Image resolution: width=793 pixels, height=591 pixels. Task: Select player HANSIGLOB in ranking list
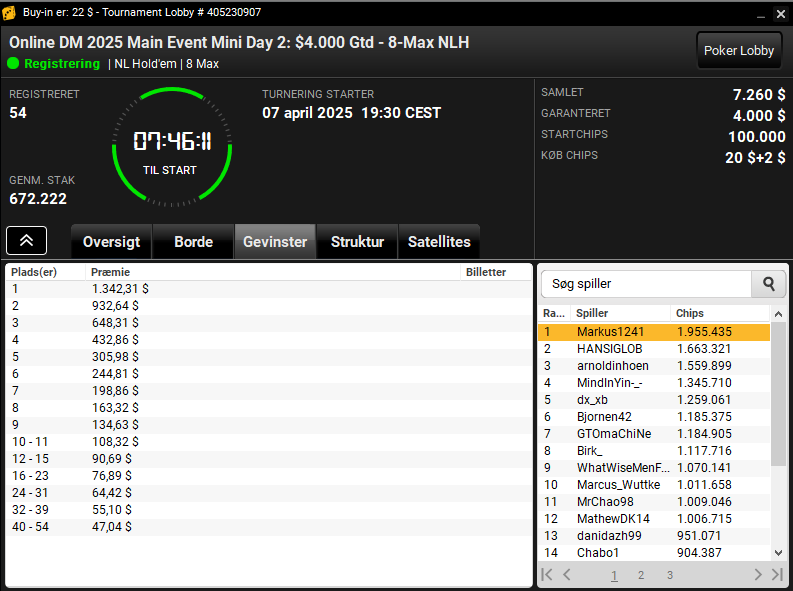[x=654, y=349]
